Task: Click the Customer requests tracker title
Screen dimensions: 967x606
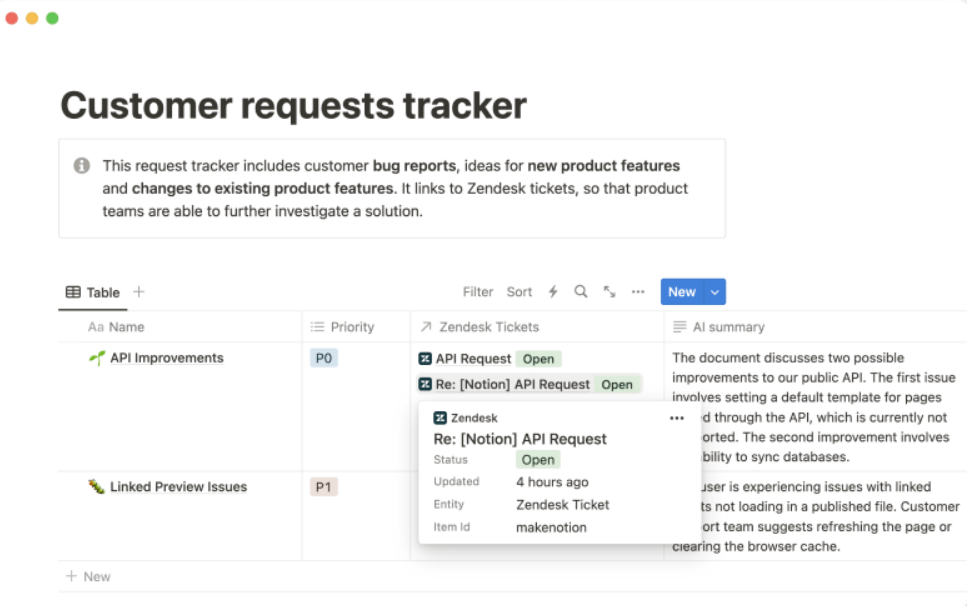Action: coord(294,105)
